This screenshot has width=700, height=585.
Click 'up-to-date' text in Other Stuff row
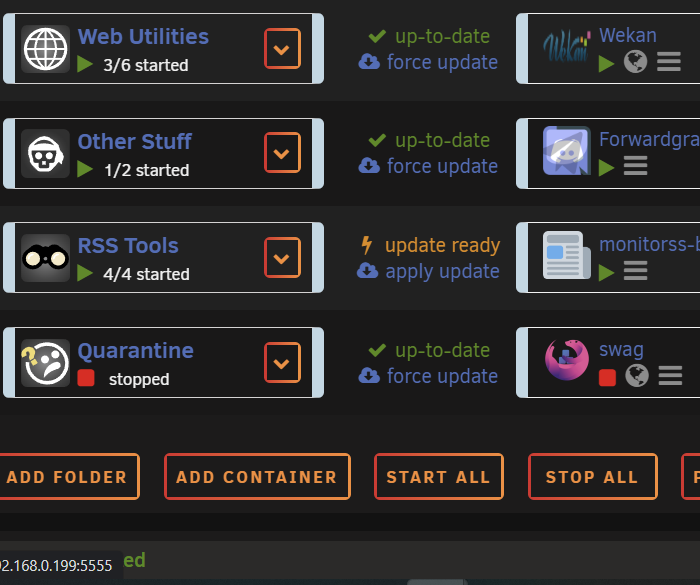(442, 140)
